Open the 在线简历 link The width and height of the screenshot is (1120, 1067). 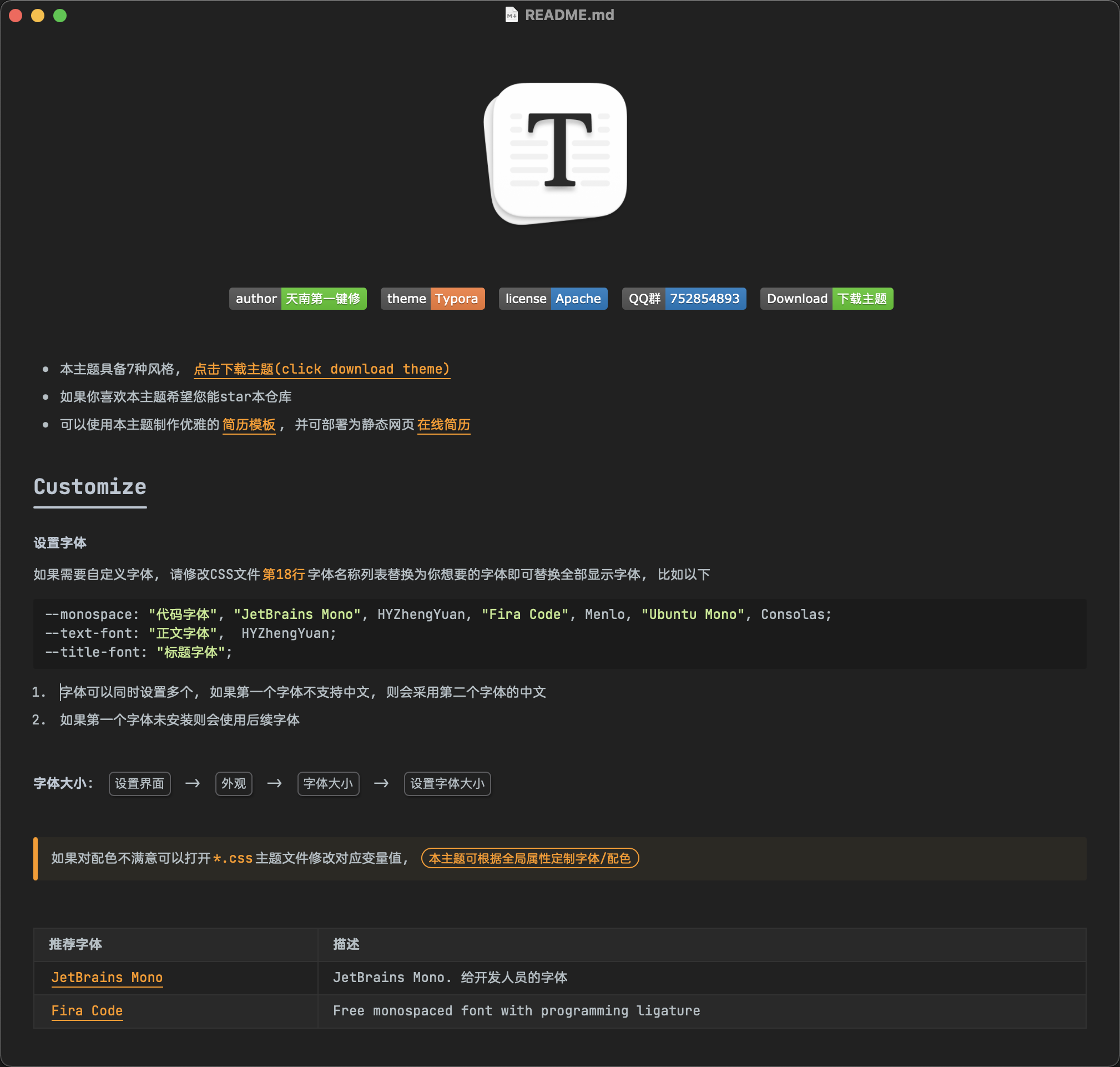click(x=443, y=425)
